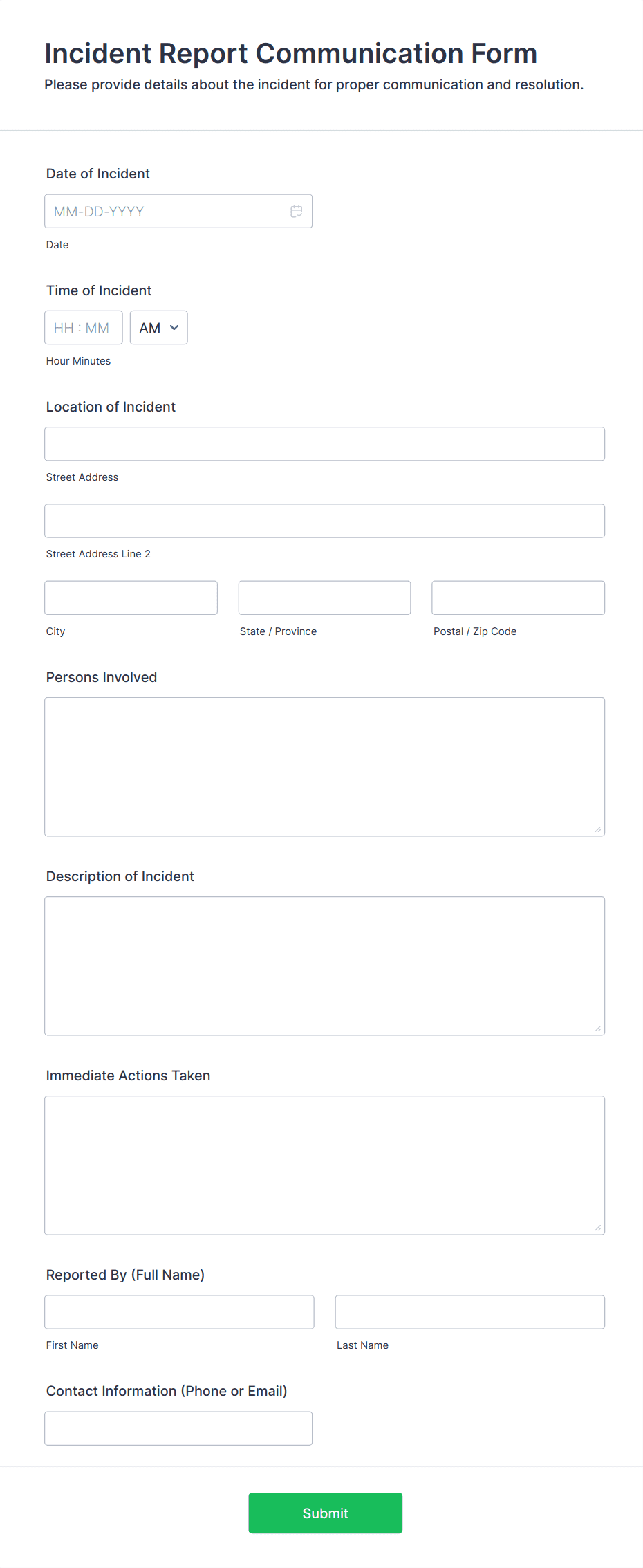
Task: Open the date picker calendar icon
Action: pyautogui.click(x=297, y=211)
